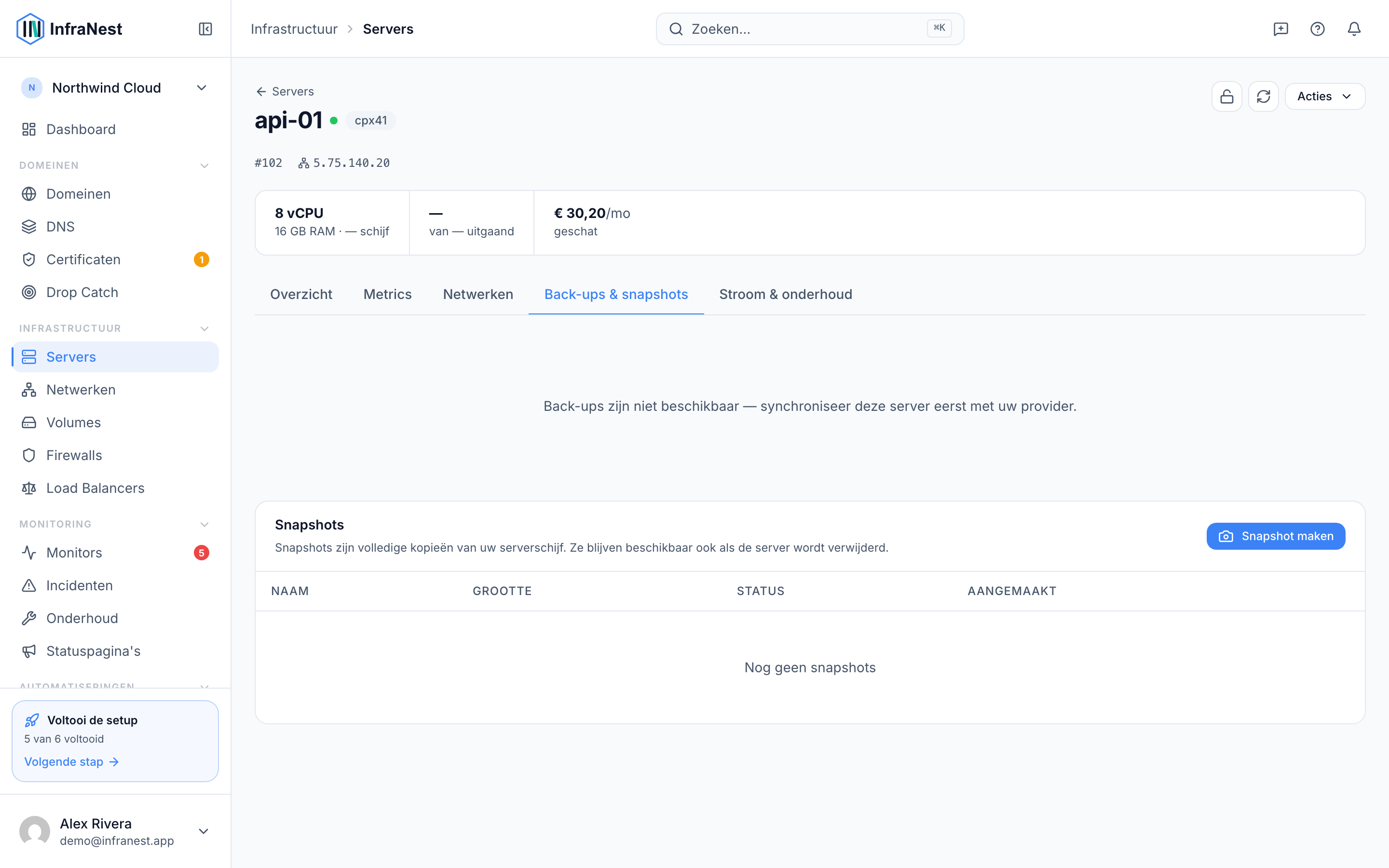The height and width of the screenshot is (868, 1389).
Task: Focus the Zoeken search field
Action: (x=810, y=29)
